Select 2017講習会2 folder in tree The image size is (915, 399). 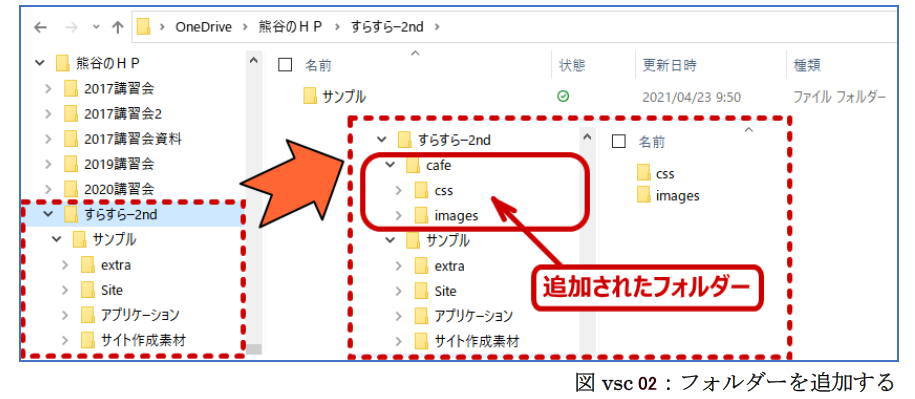tap(123, 114)
